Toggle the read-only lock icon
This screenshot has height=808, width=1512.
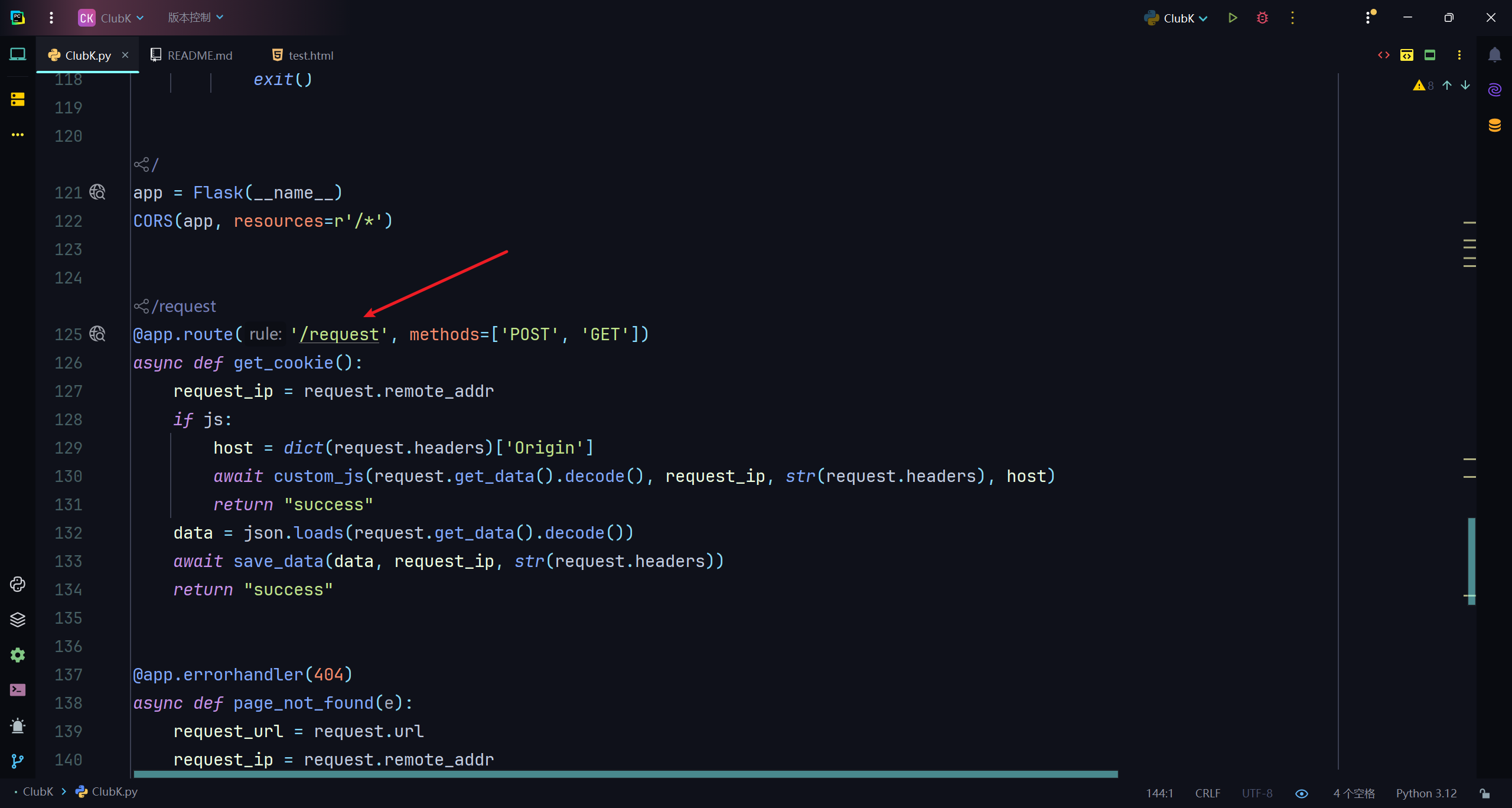(x=1484, y=793)
